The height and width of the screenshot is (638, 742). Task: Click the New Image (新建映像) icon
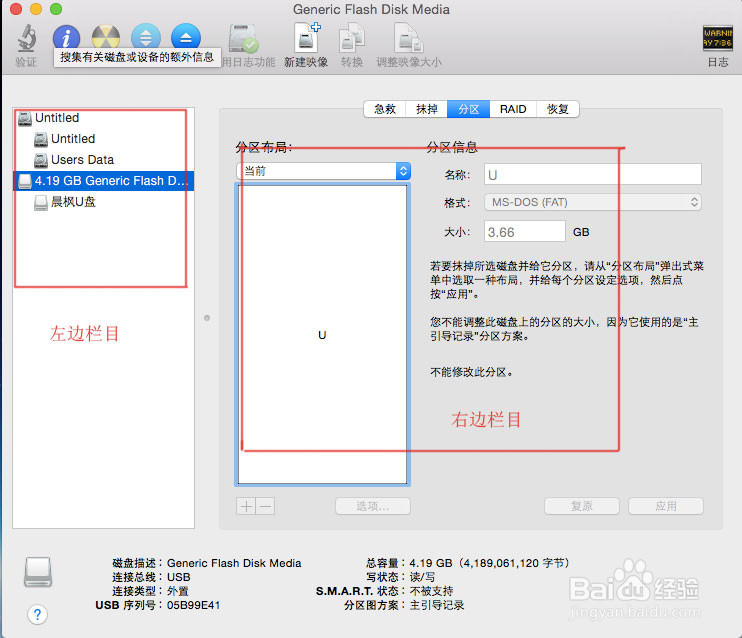pos(307,38)
